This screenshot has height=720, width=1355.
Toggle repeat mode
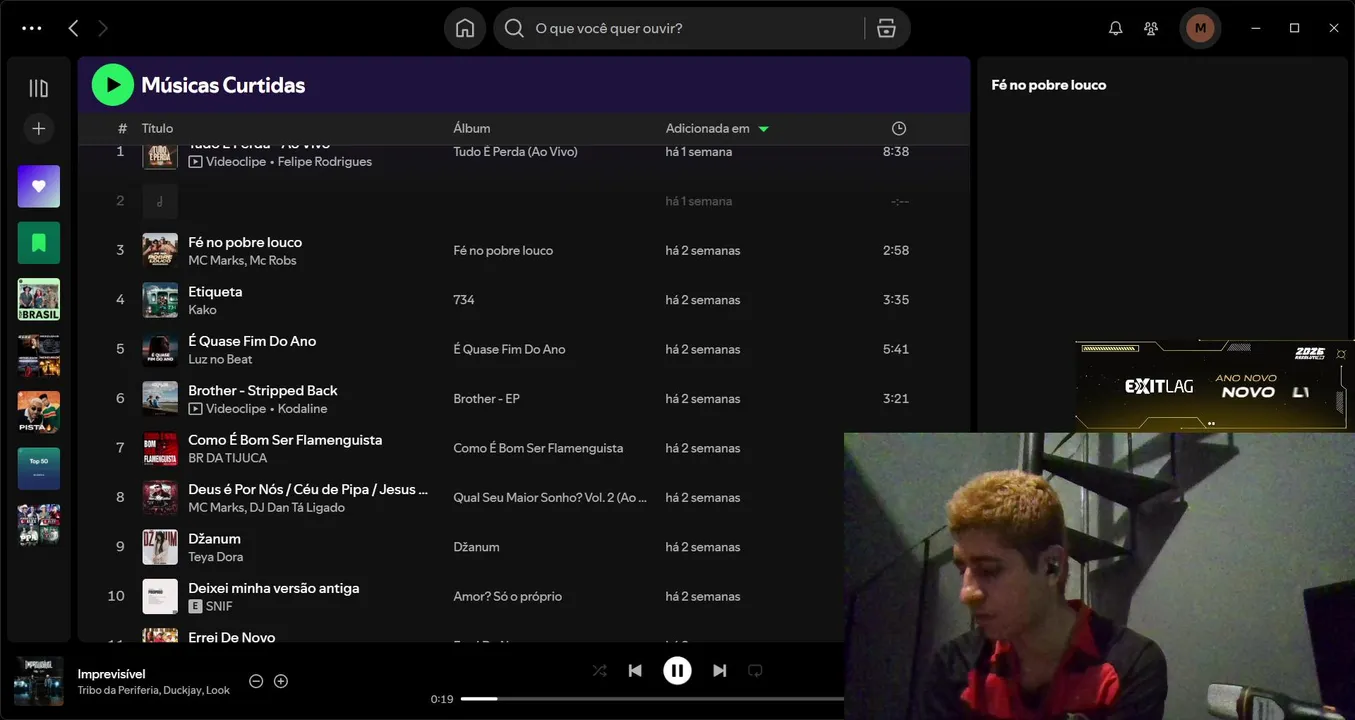pos(756,671)
